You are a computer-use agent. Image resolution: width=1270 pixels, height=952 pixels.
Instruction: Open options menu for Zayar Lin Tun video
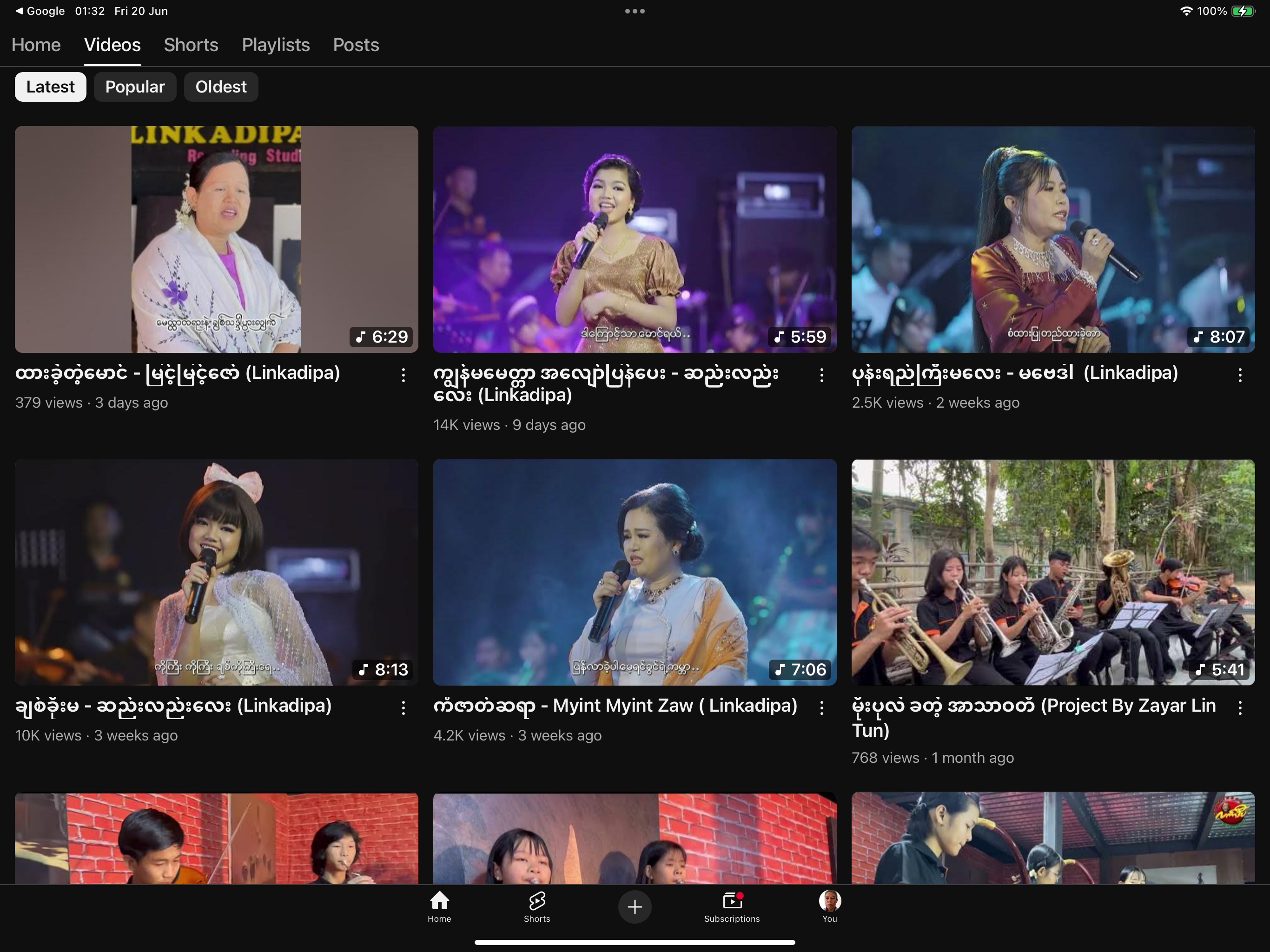pos(1240,708)
